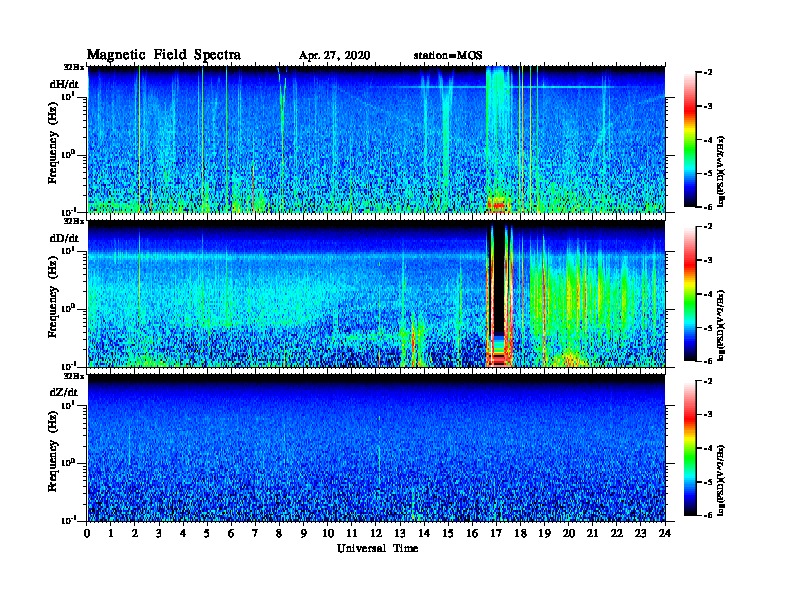
Task: Click the "32Hz" label atop the dH/dt panel
Action: coord(73,67)
